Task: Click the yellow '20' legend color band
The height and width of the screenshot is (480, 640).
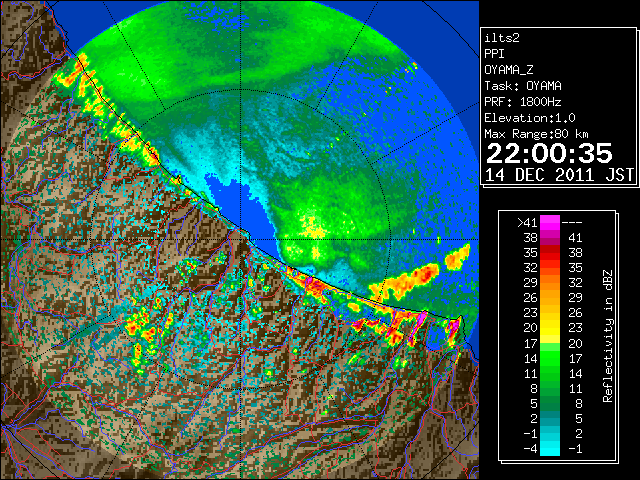Action: coord(550,328)
